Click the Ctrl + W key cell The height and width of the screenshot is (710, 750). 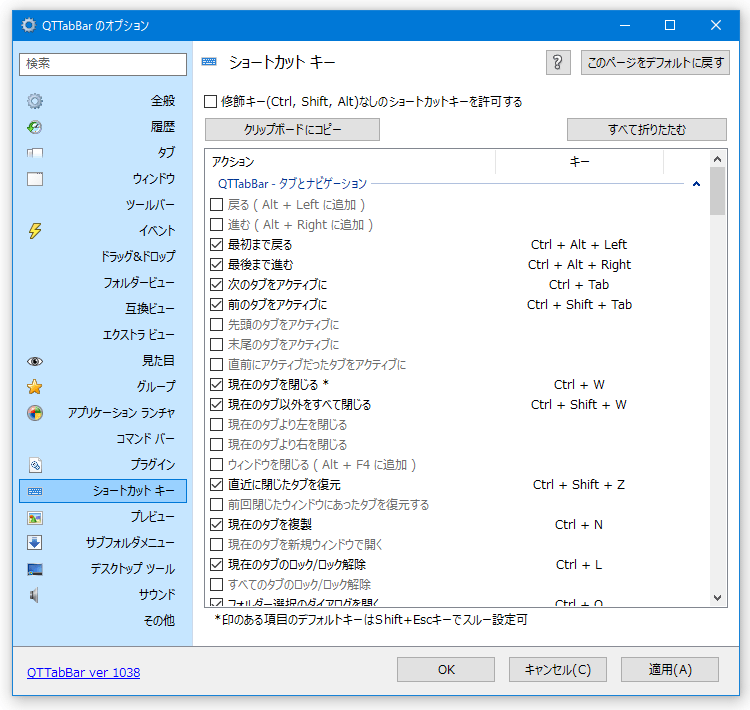click(x=579, y=385)
